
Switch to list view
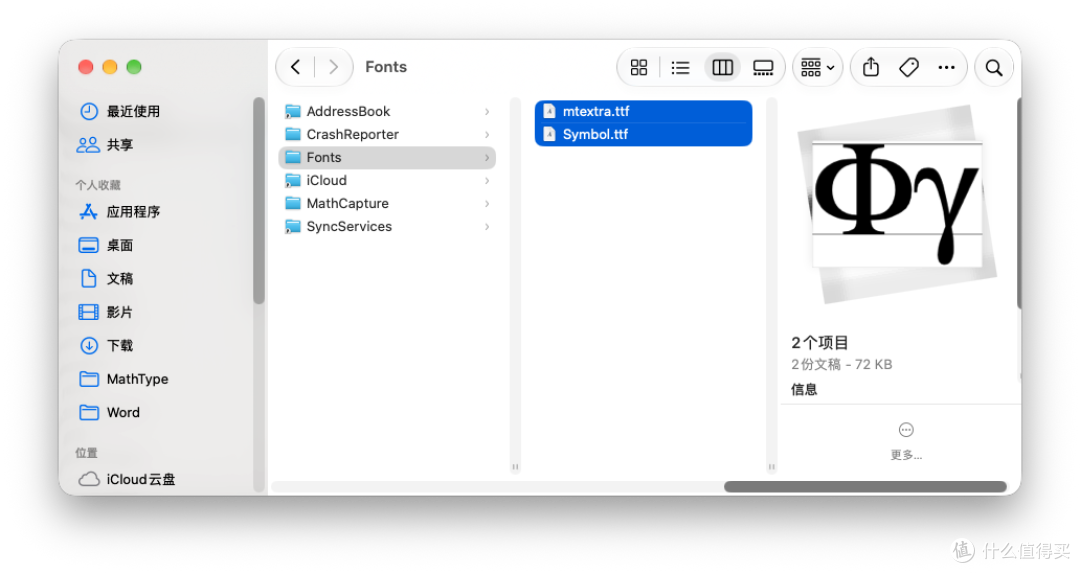pyautogui.click(x=681, y=67)
